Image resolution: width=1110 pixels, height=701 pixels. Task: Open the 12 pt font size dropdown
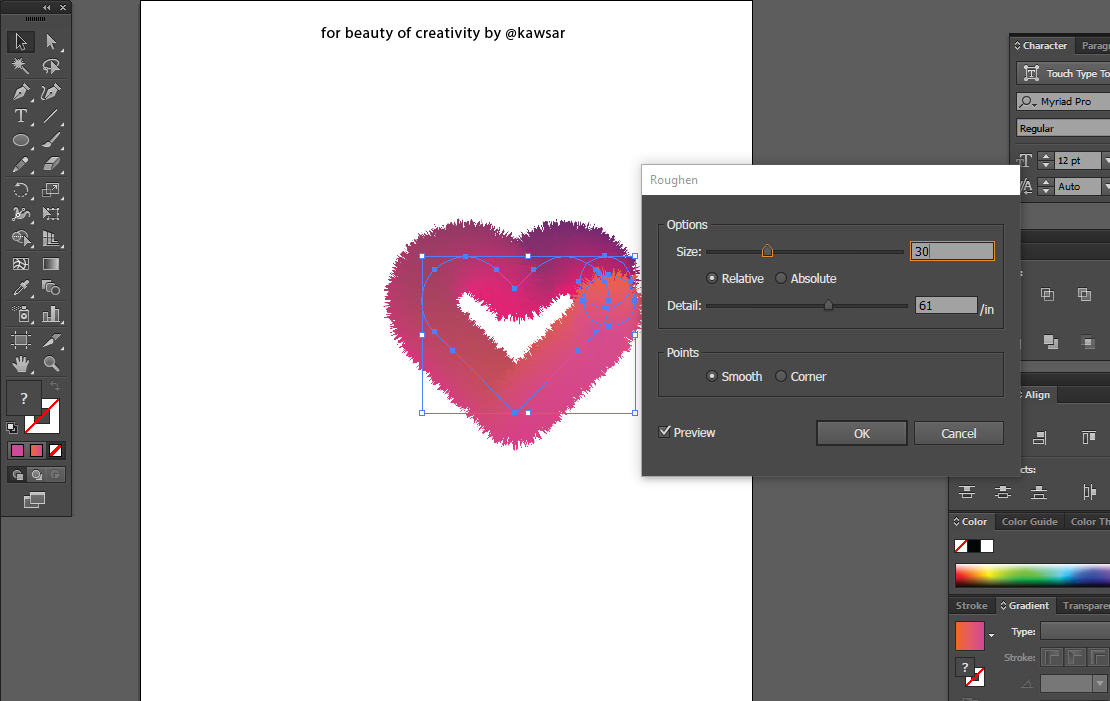[1106, 161]
